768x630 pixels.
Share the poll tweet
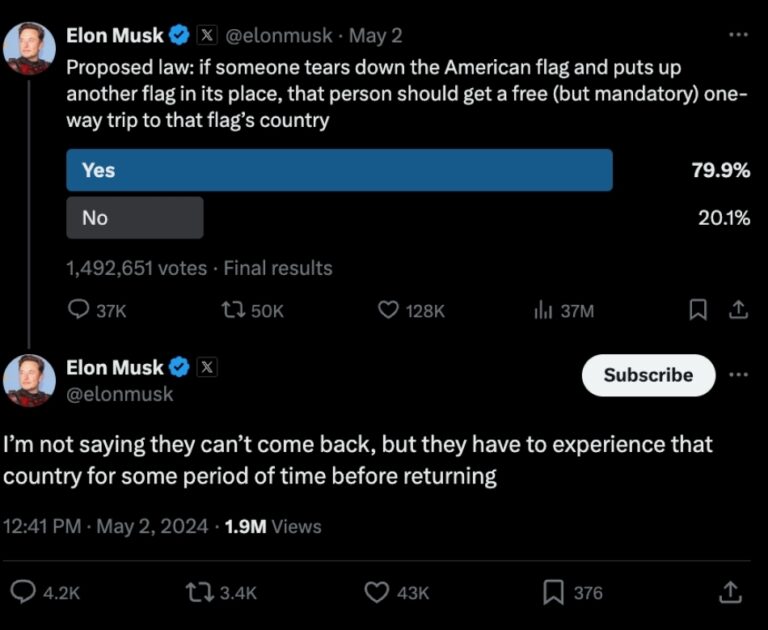739,311
